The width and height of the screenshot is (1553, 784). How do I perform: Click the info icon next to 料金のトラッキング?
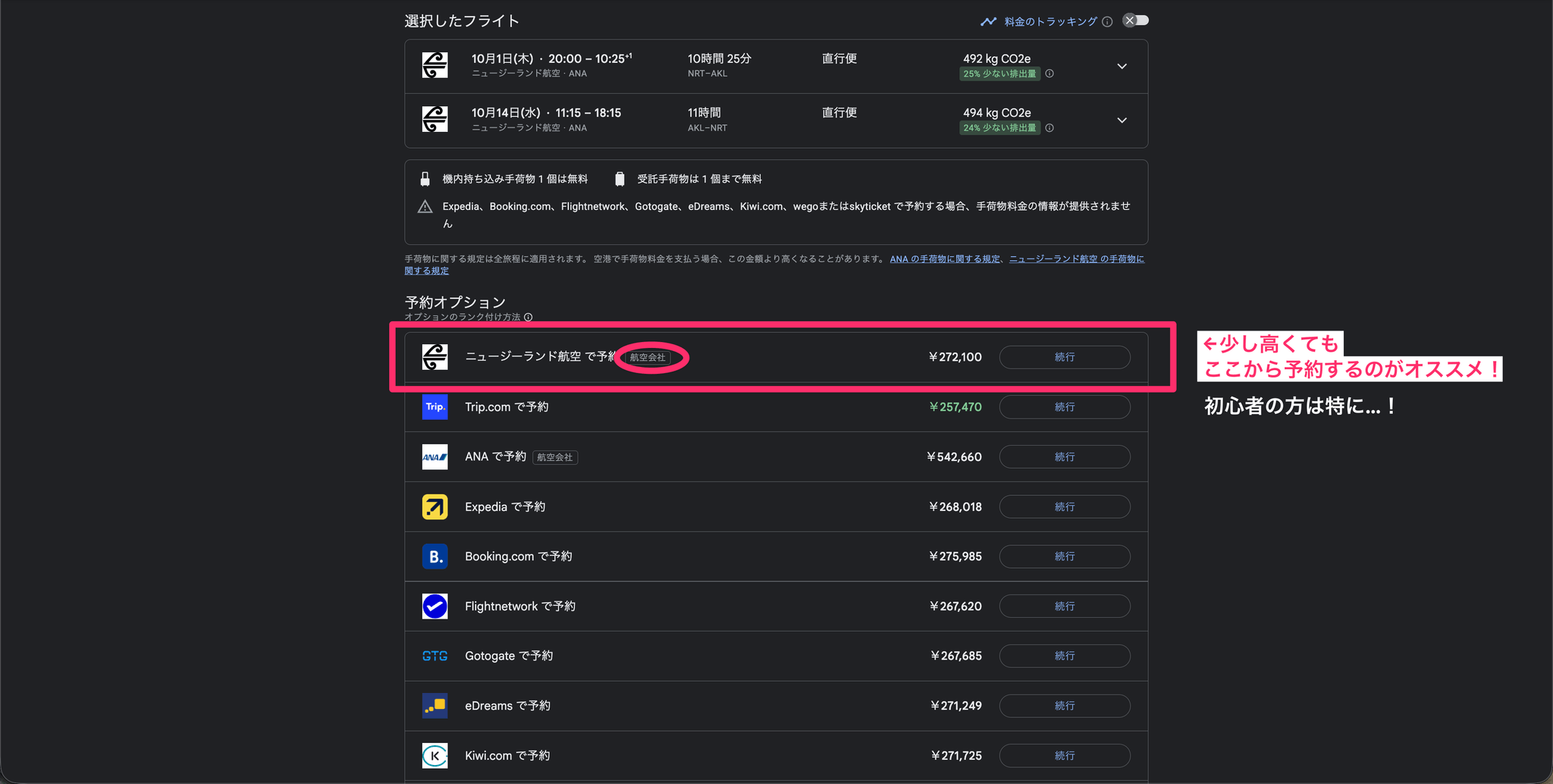tap(1107, 22)
